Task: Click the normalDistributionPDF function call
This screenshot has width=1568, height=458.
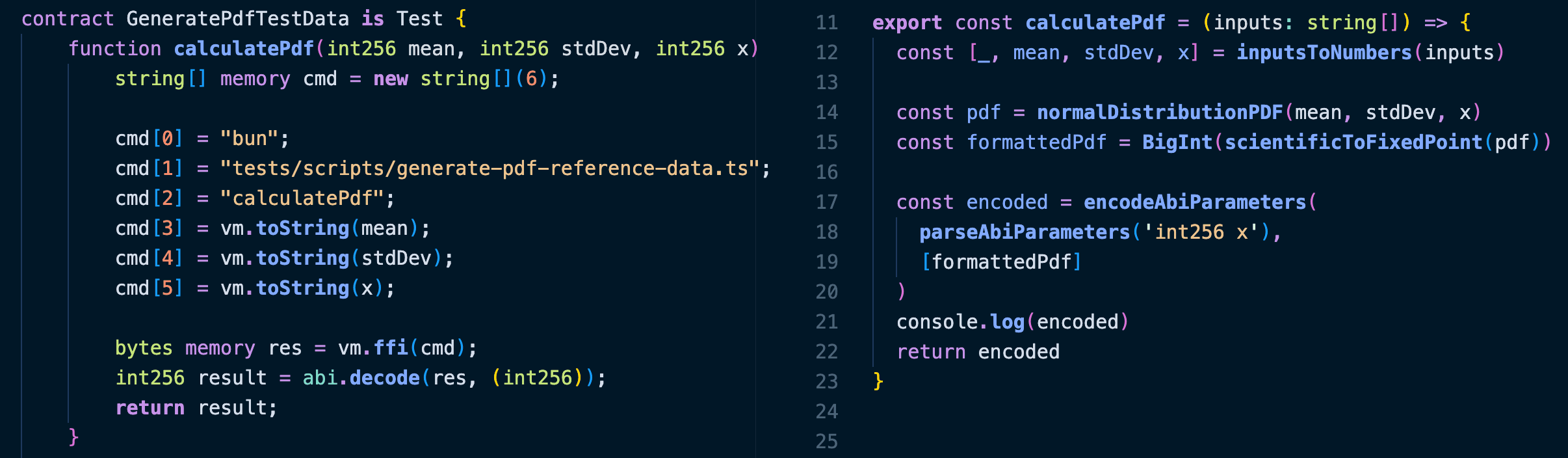Action: pyautogui.click(x=1160, y=113)
